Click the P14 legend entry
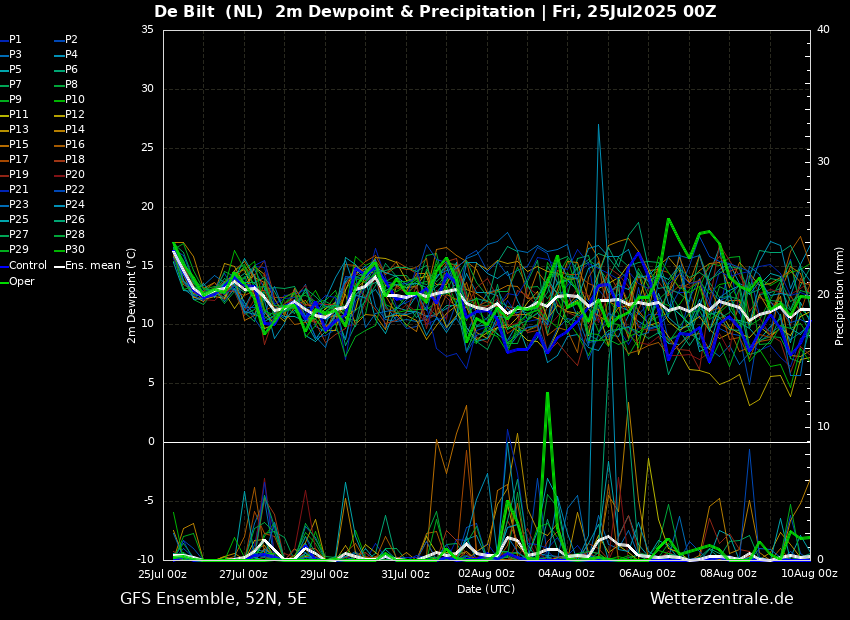 pyautogui.click(x=75, y=130)
